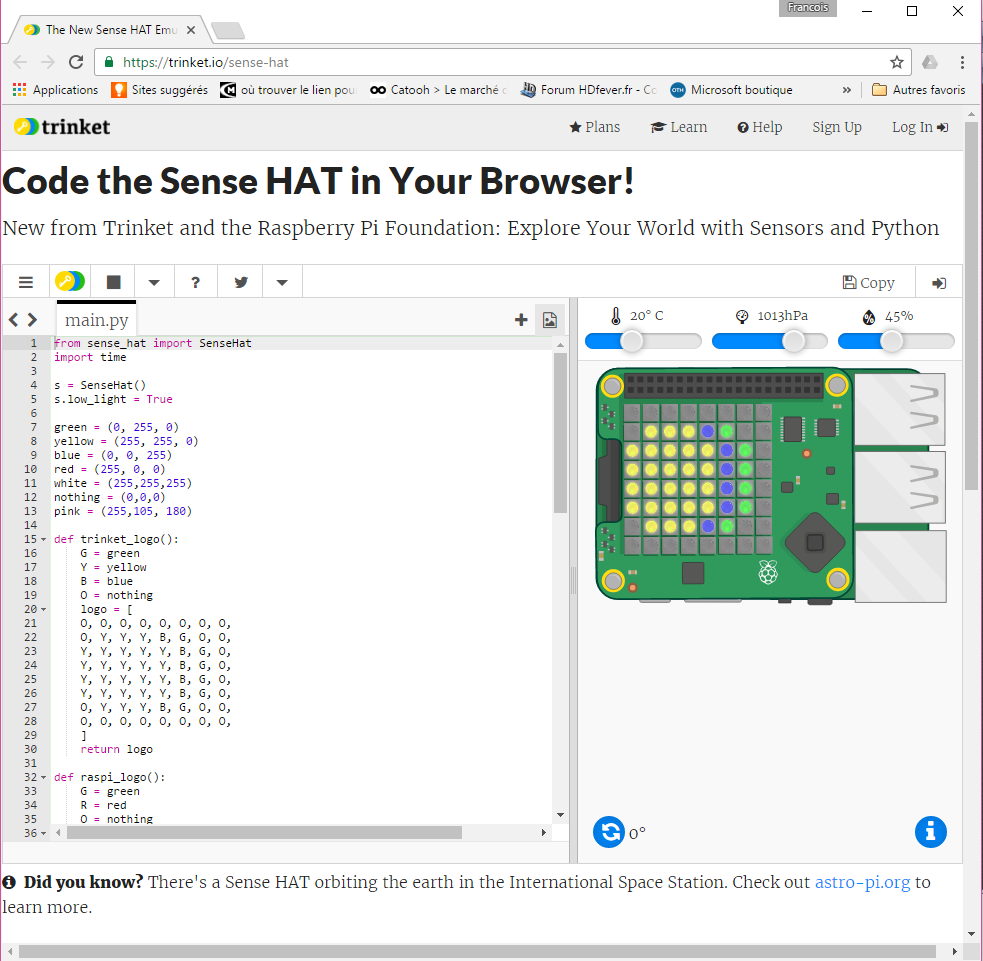Bookmark this page with the star
Image resolution: width=983 pixels, height=961 pixels.
click(896, 62)
